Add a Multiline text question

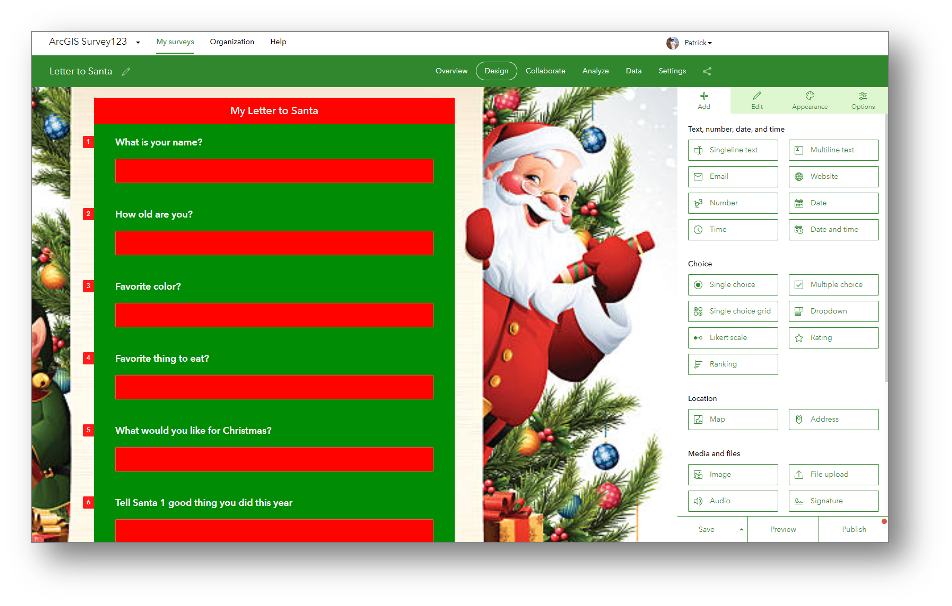click(834, 150)
